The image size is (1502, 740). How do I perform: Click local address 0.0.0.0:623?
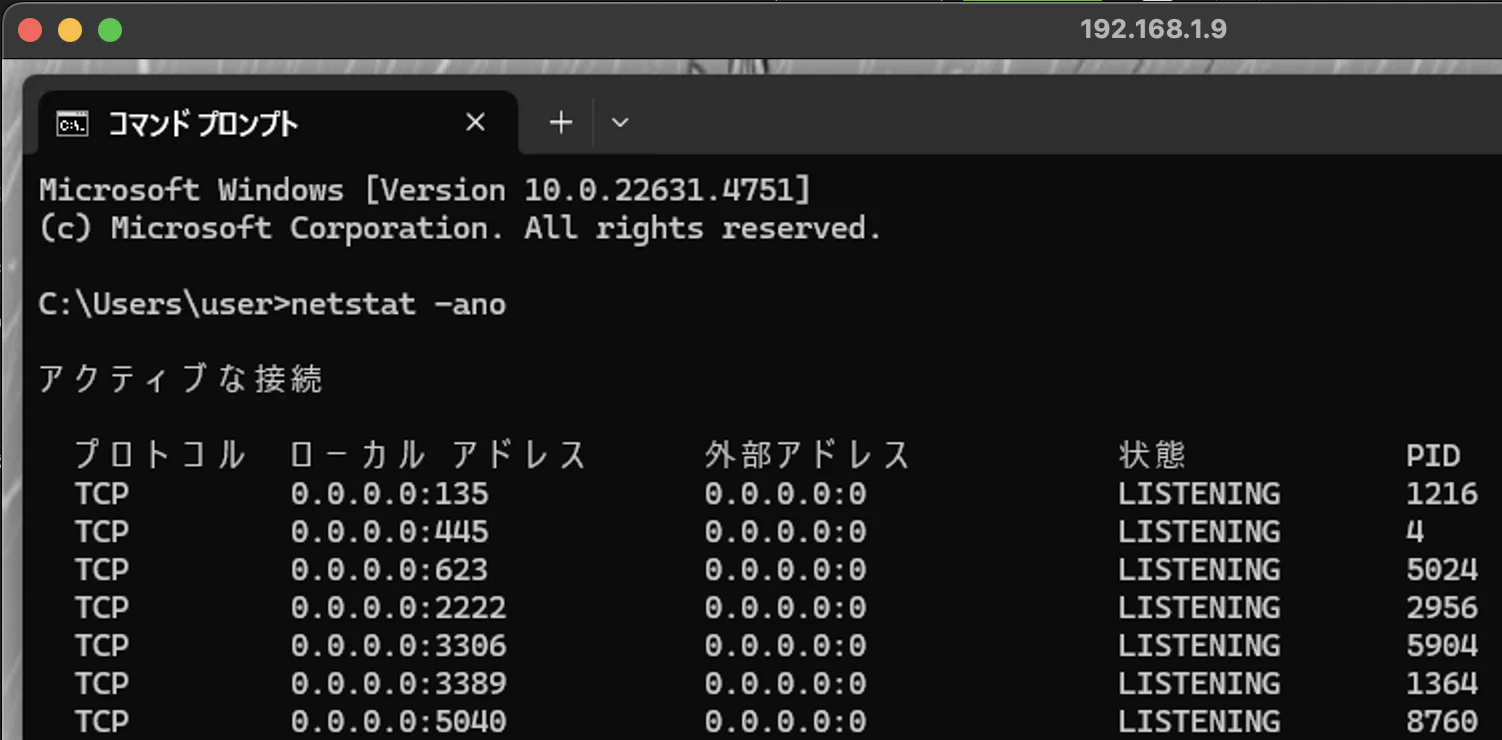click(390, 570)
